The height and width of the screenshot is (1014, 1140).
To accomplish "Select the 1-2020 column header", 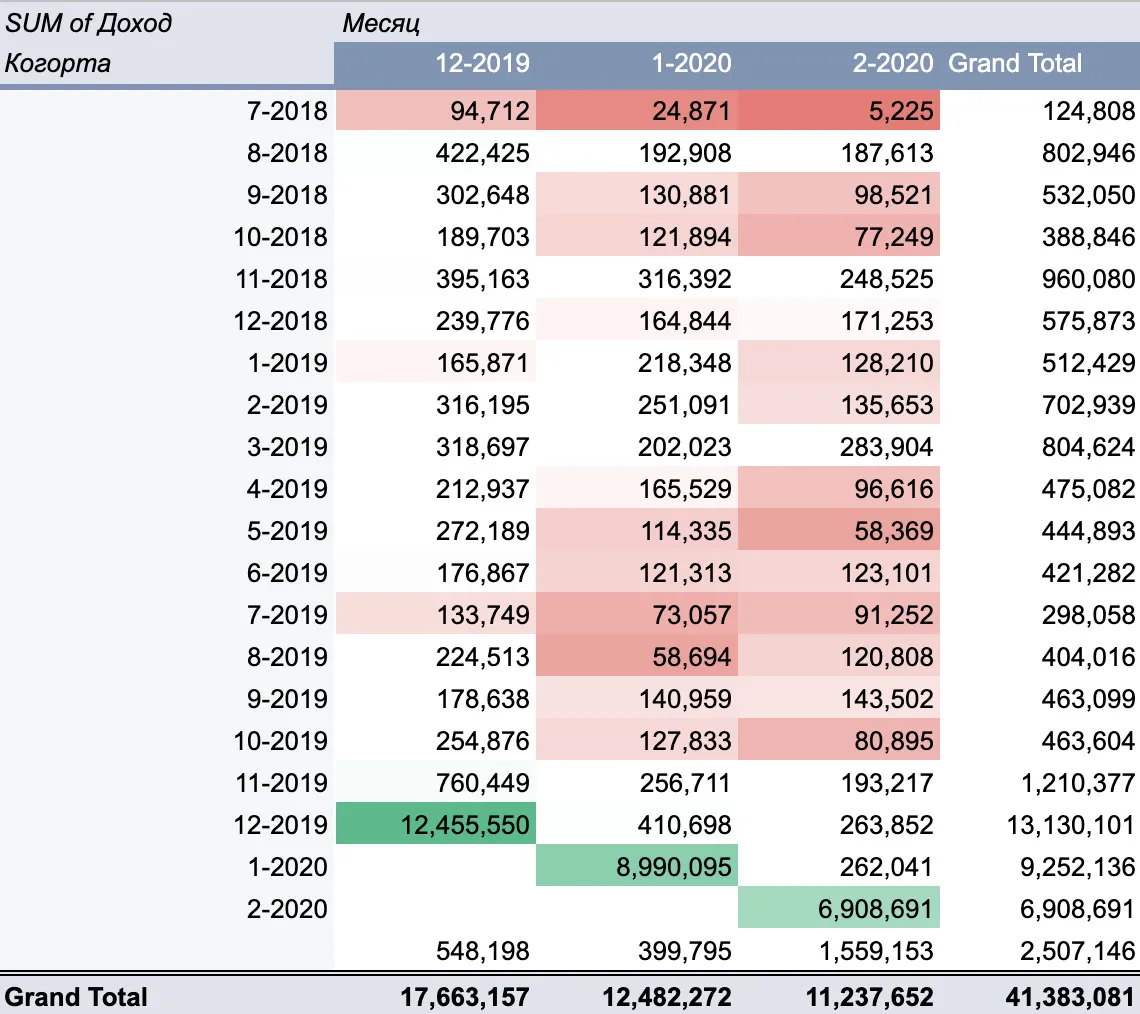I will (x=637, y=63).
